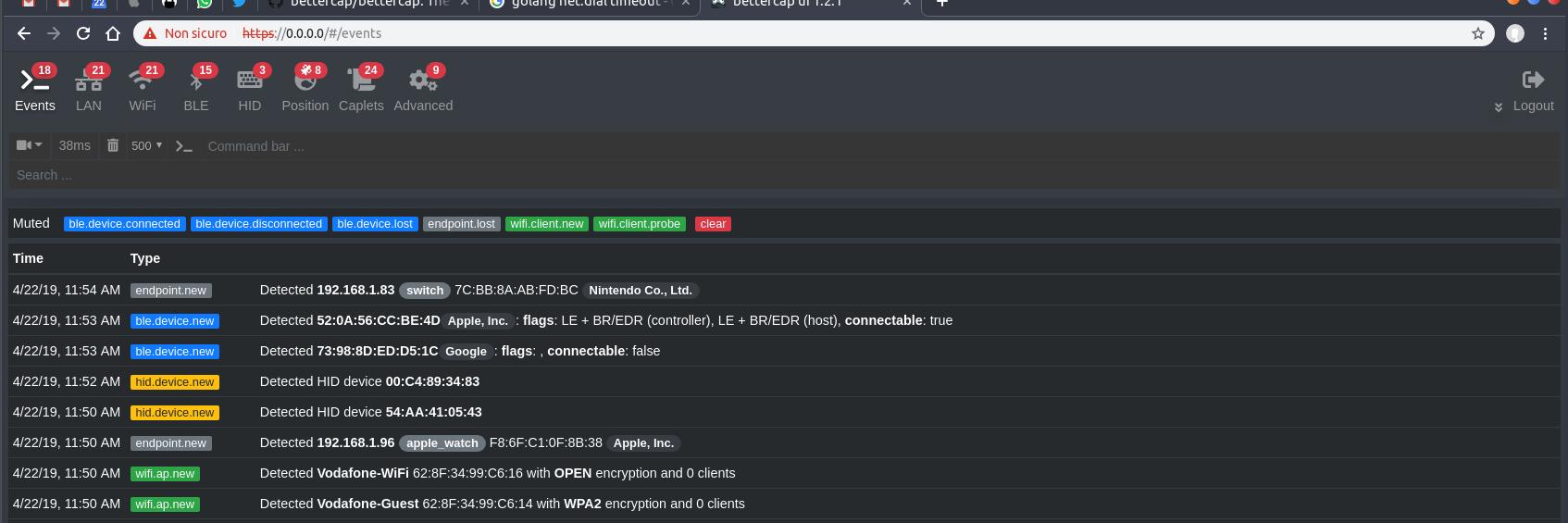Reload the page

(83, 33)
